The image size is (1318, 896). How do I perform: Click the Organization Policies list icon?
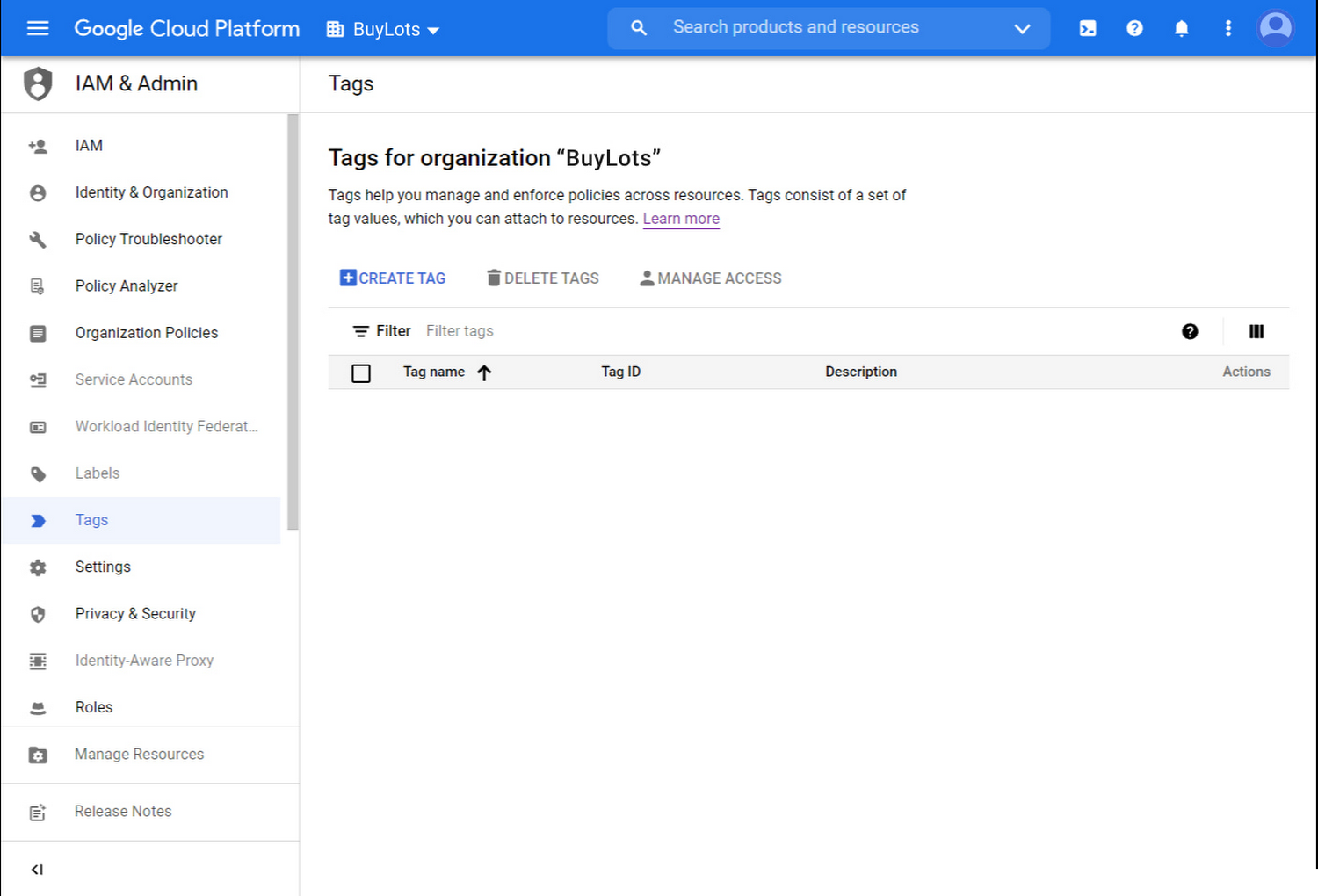(38, 333)
